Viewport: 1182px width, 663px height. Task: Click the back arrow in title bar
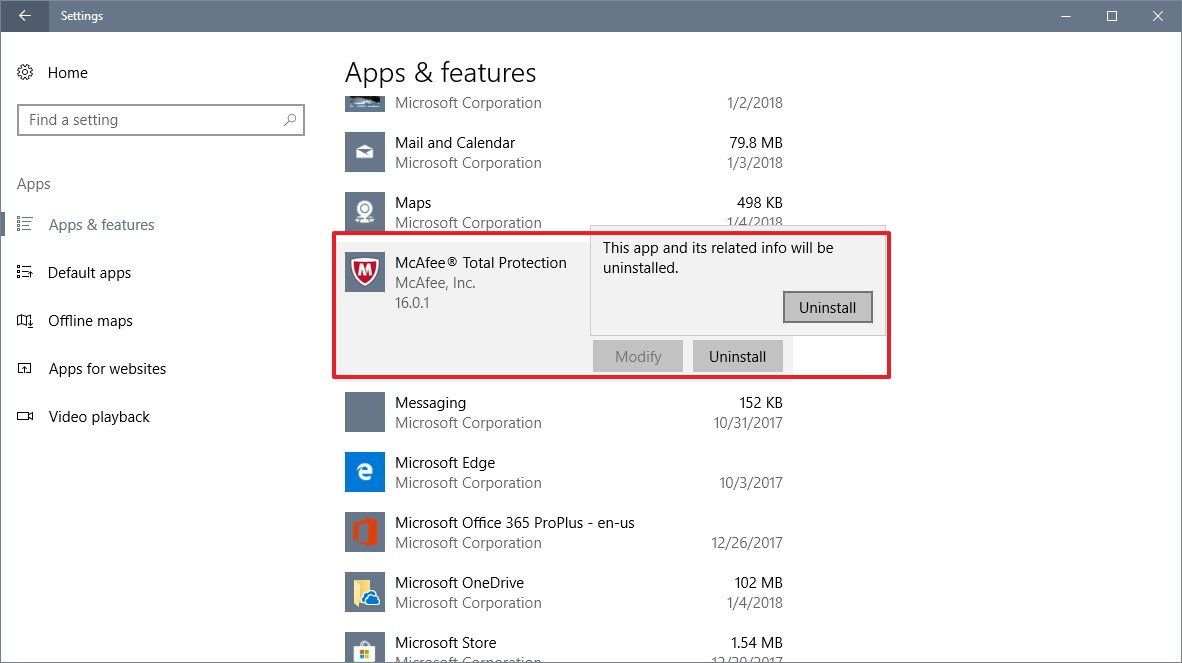coord(23,16)
